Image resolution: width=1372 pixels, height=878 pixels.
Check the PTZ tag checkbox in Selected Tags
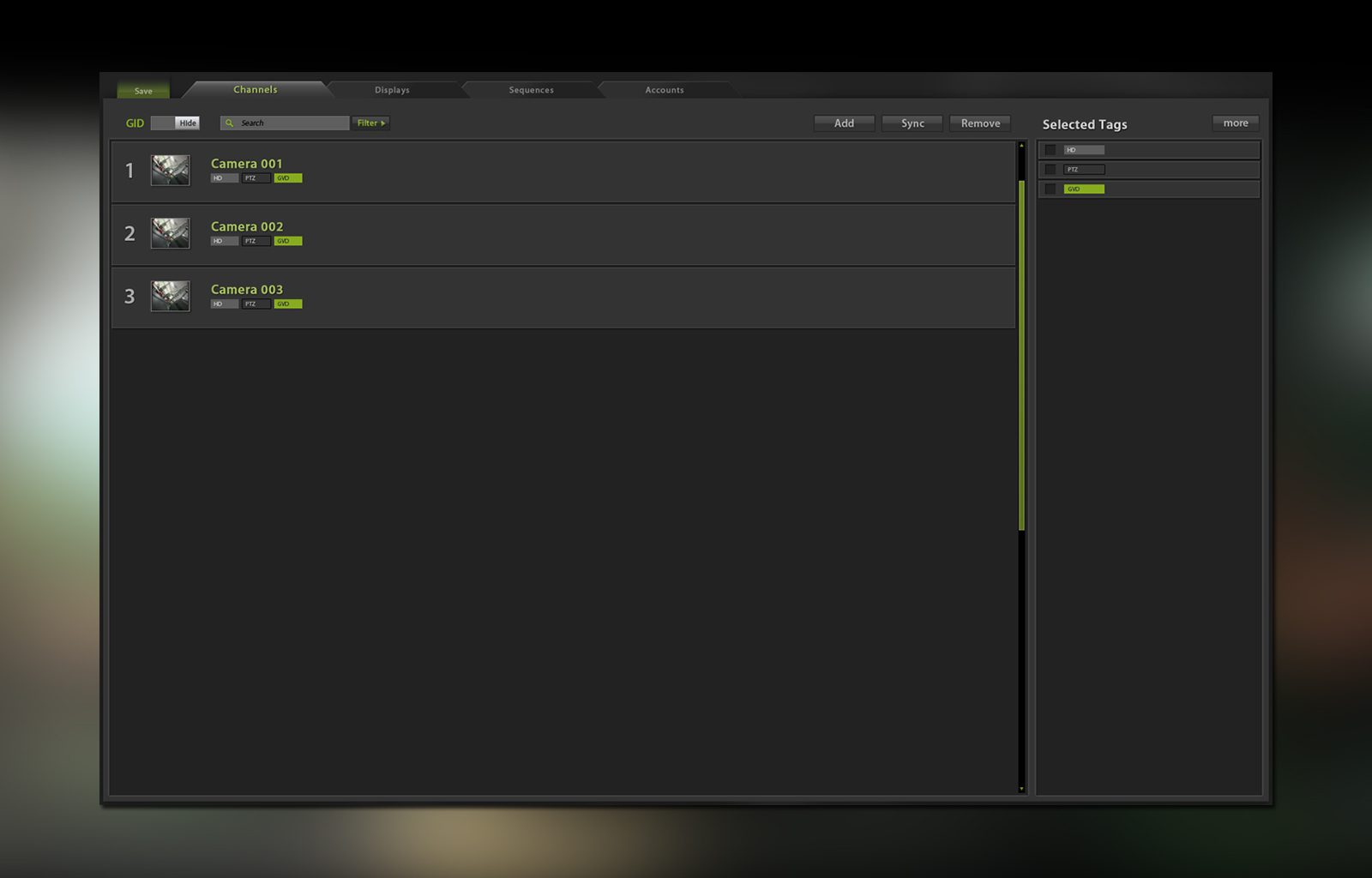(x=1050, y=170)
